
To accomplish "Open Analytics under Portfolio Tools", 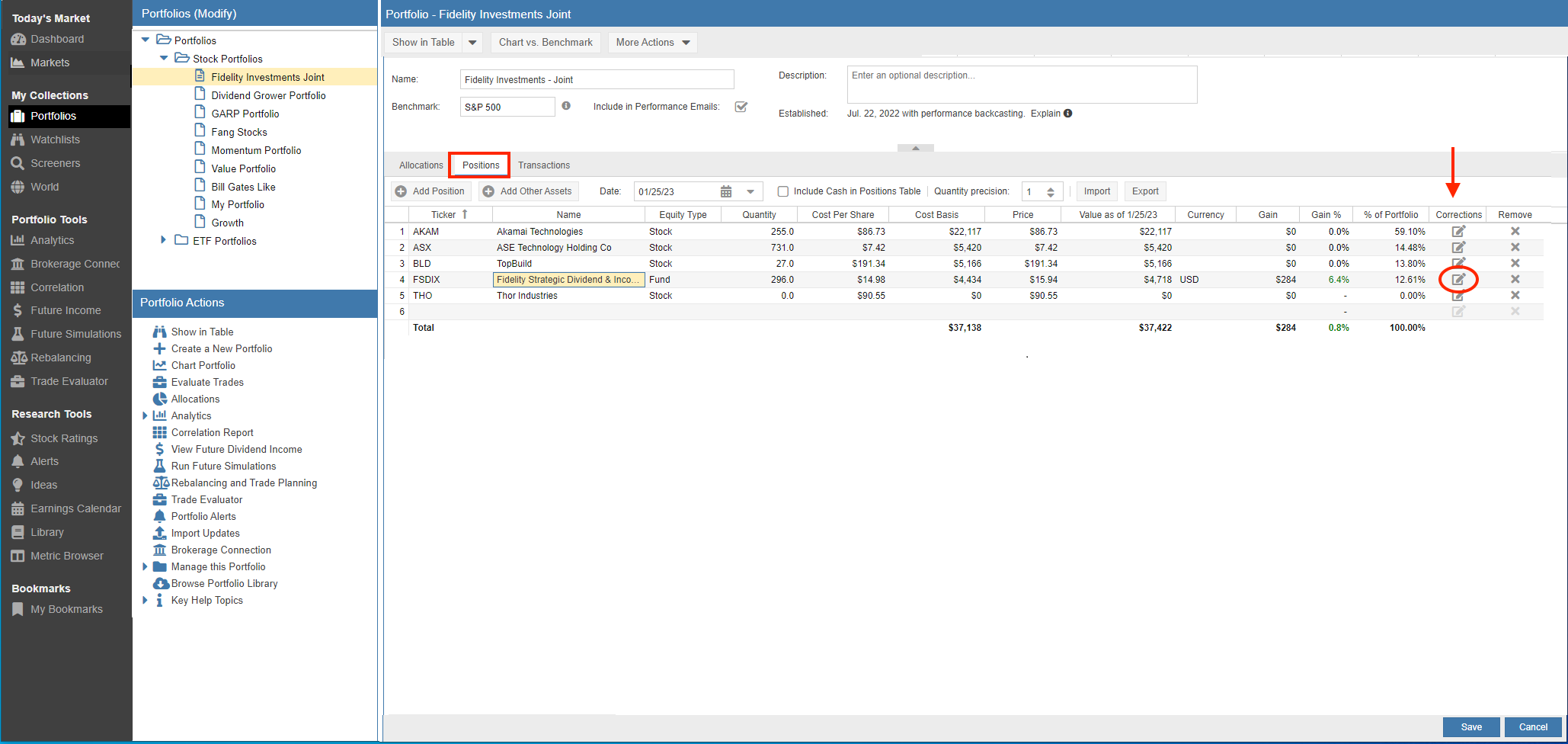I will 52,240.
